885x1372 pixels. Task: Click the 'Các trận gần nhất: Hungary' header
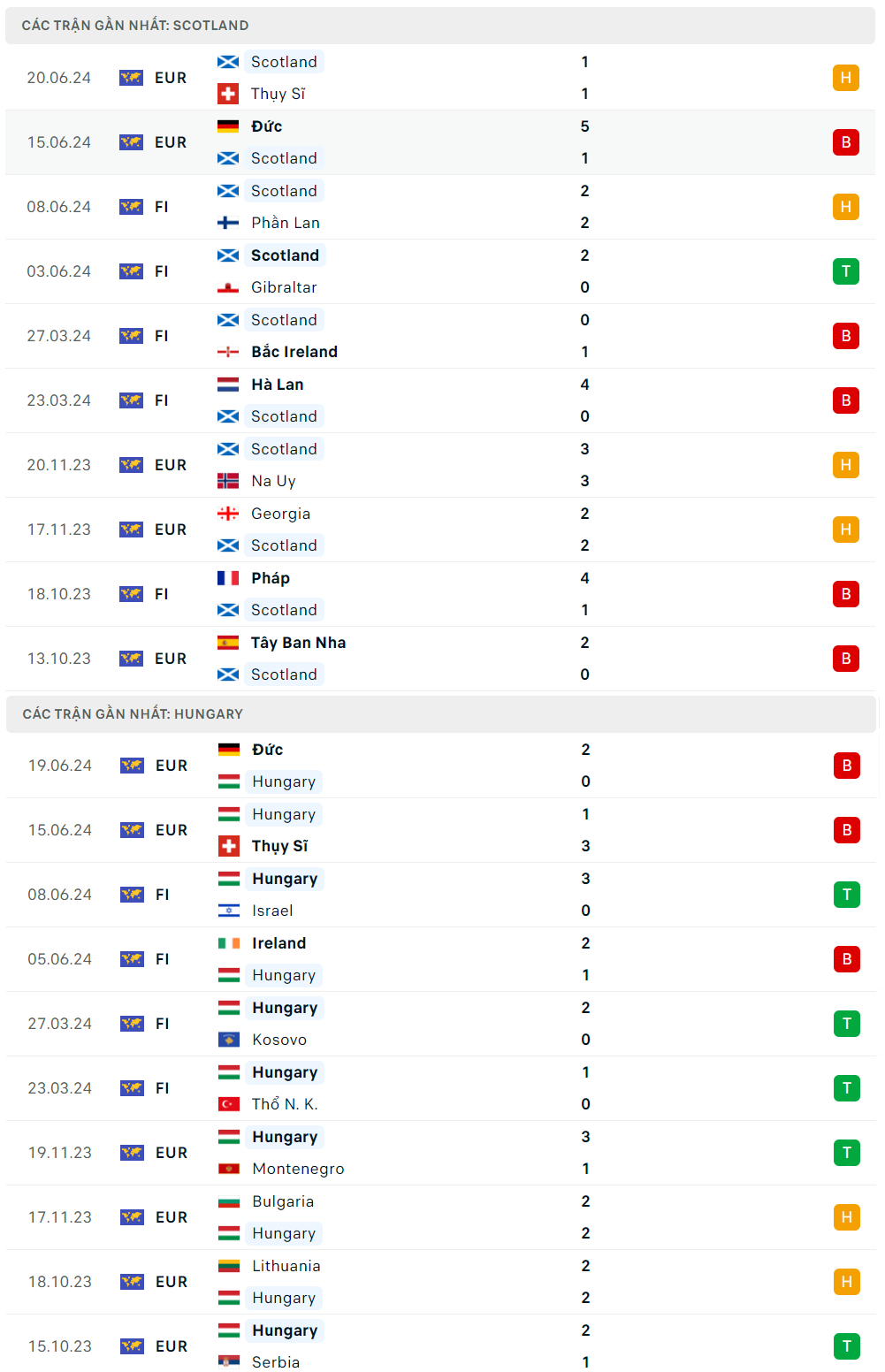click(133, 714)
